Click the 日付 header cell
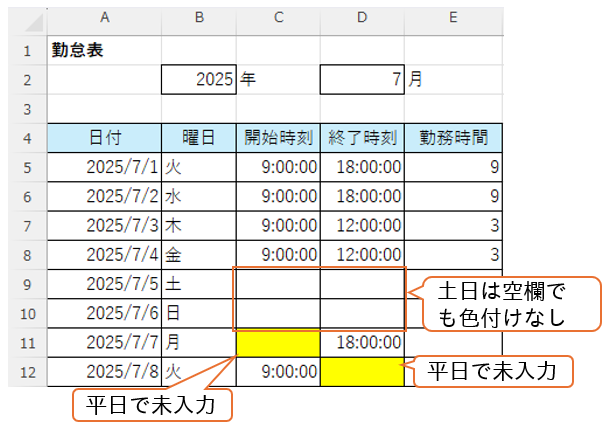Screen dimensions: 606x423 pos(104,138)
